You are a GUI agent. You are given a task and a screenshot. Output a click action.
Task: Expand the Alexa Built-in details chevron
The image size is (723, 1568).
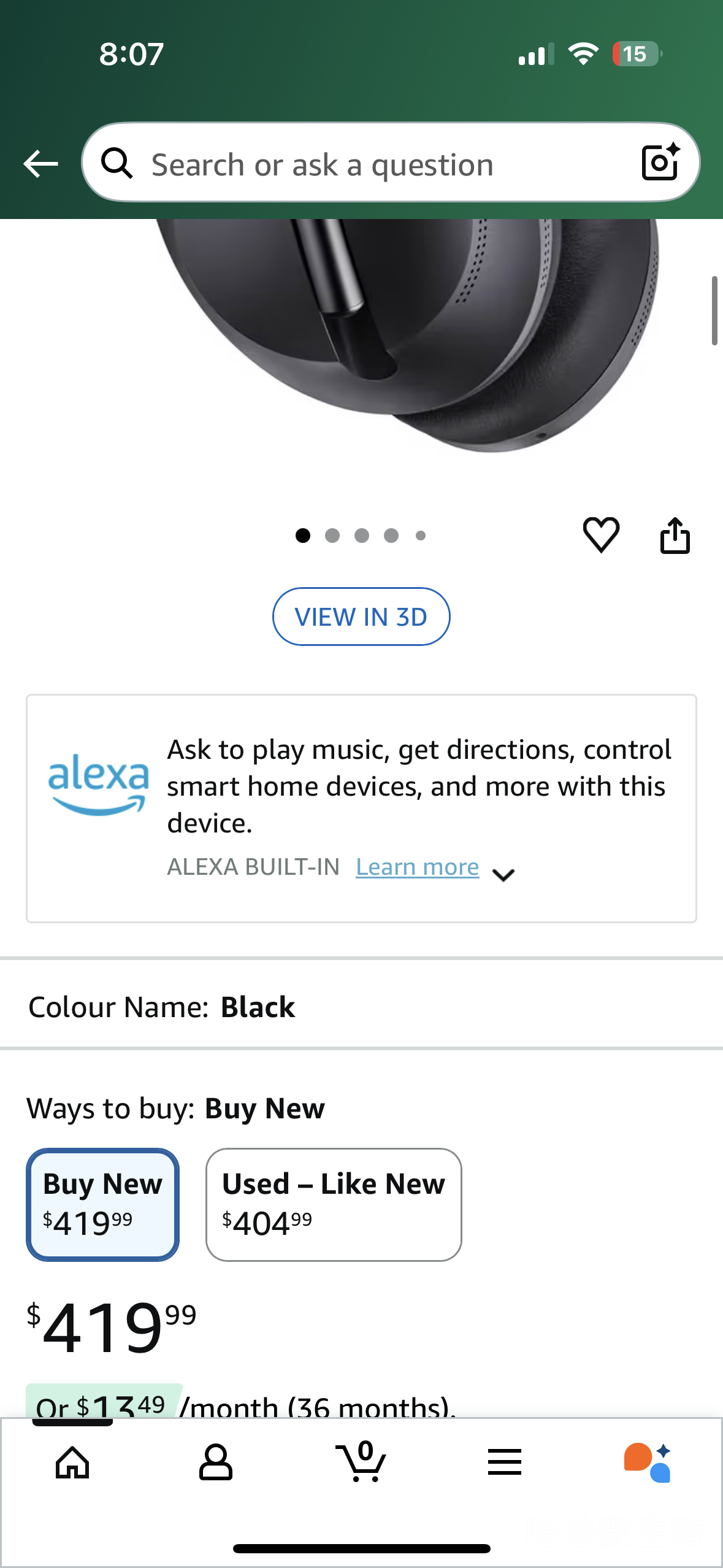(x=503, y=874)
